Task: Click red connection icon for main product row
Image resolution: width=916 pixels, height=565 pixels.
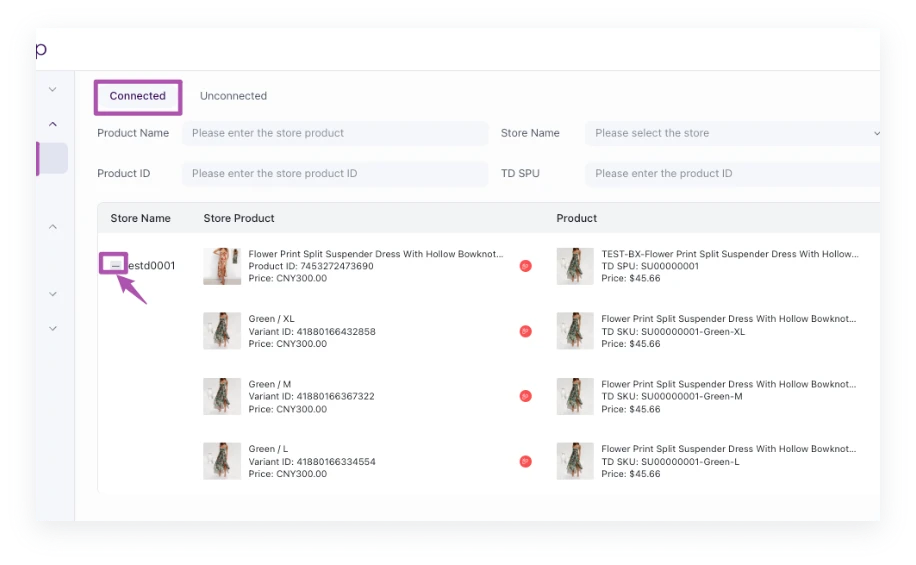Action: [x=525, y=266]
